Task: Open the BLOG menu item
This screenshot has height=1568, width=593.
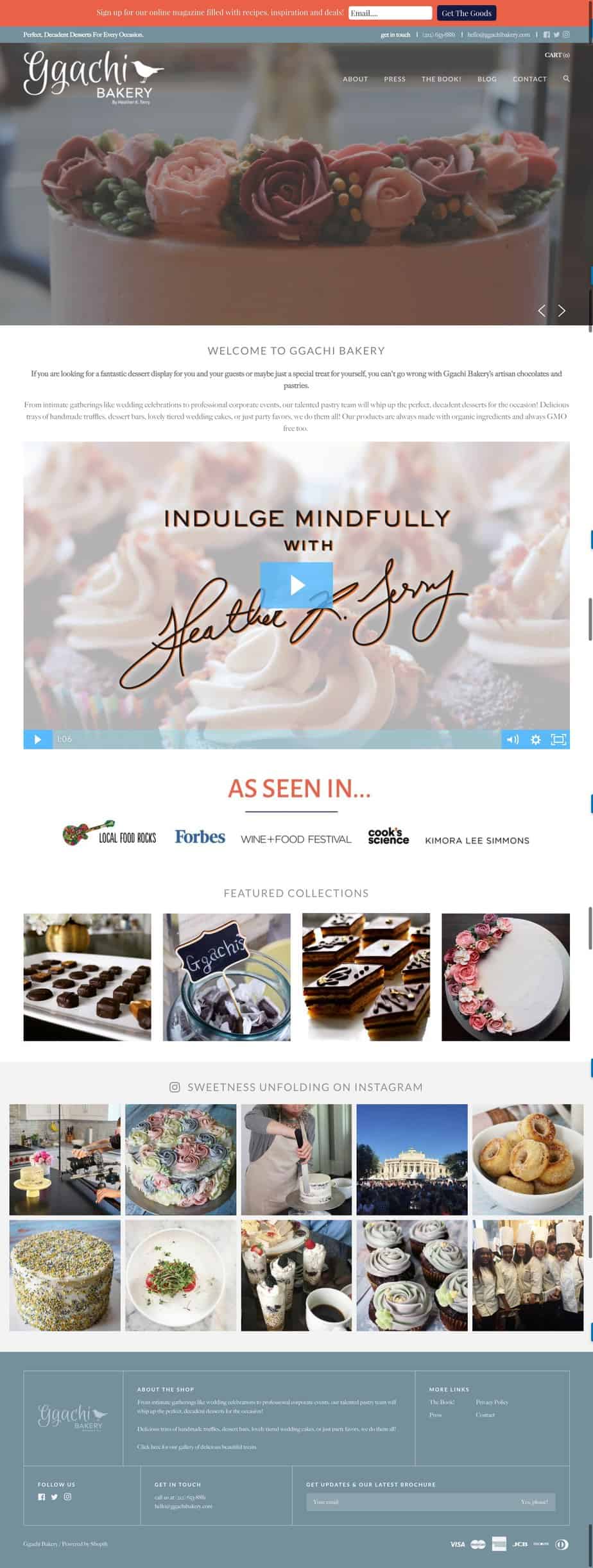Action: click(x=486, y=79)
